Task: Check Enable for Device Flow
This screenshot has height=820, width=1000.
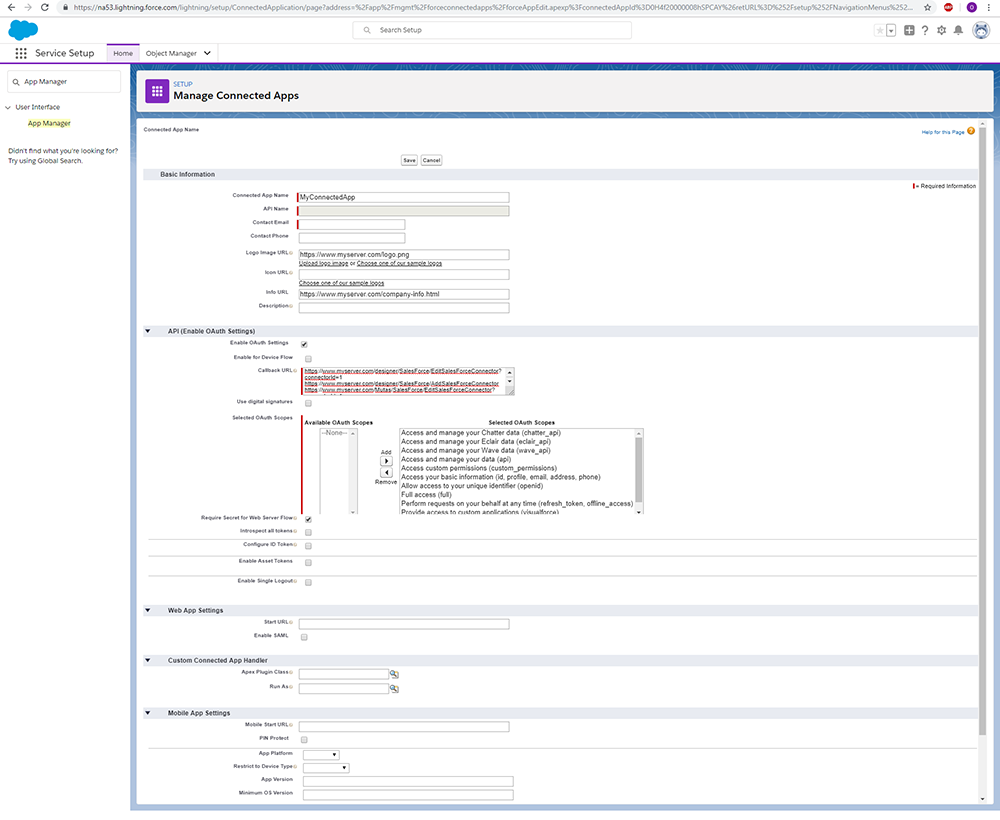Action: coord(309,359)
